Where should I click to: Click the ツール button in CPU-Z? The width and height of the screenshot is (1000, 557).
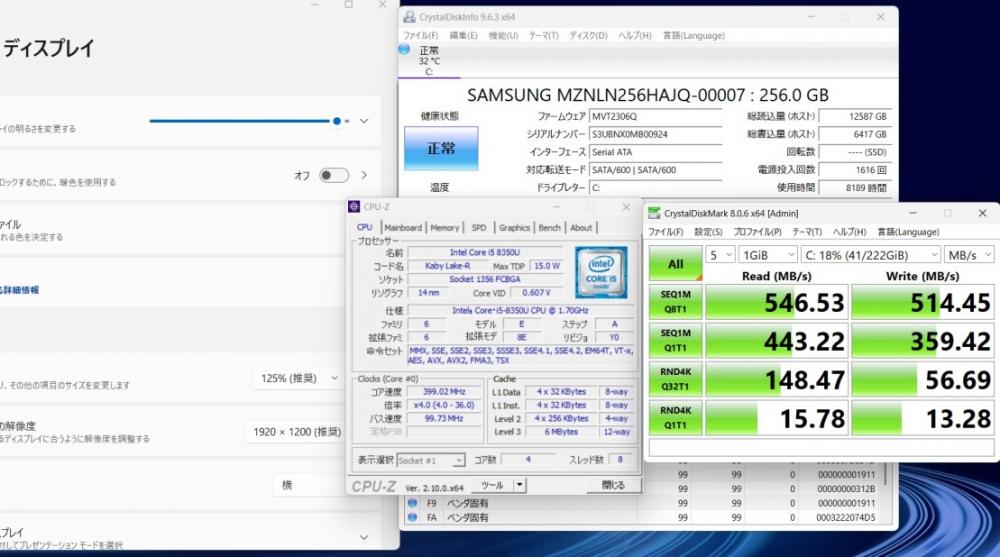click(x=492, y=485)
